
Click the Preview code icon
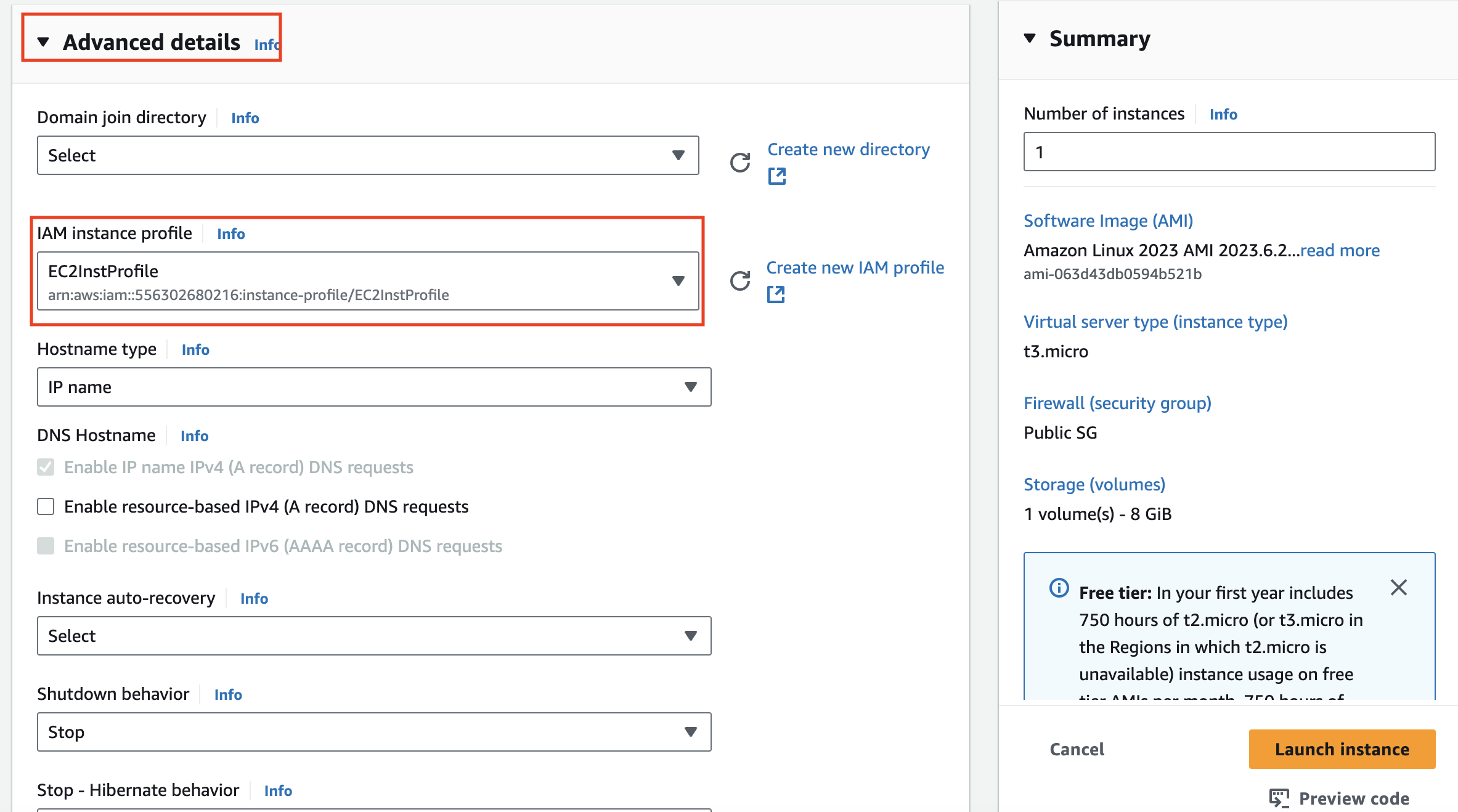(x=1279, y=798)
